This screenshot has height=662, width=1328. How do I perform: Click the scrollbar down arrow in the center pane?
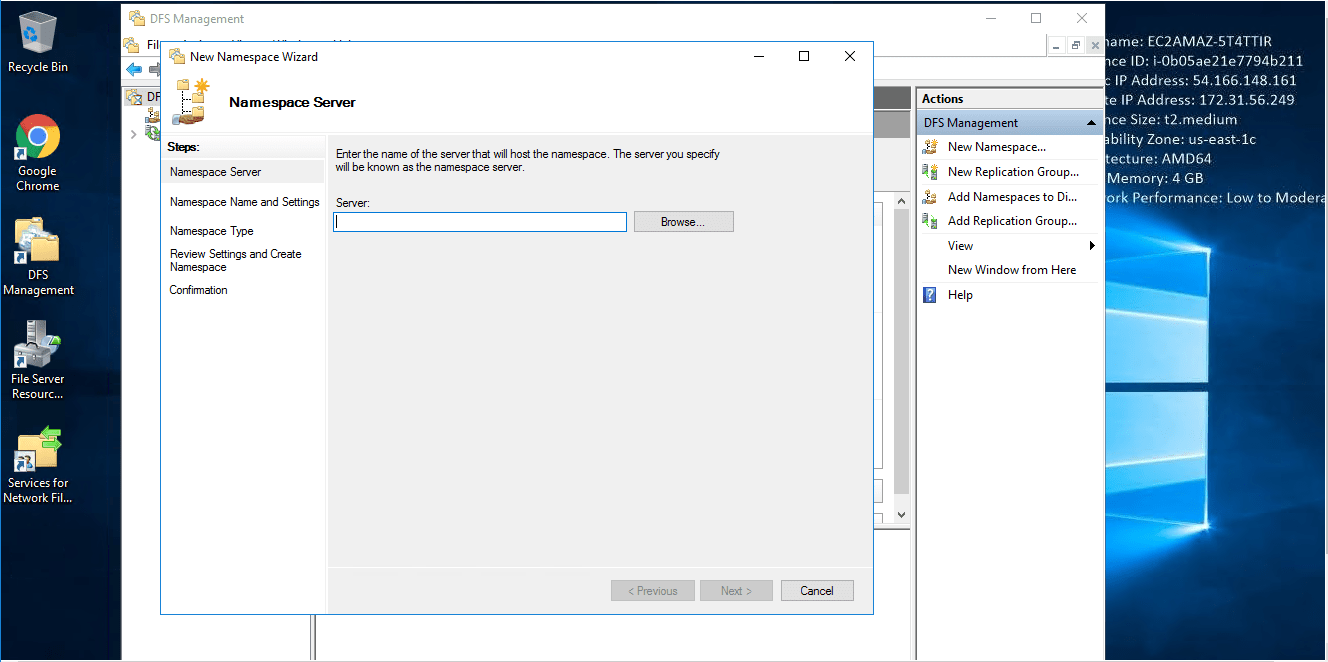click(x=901, y=514)
